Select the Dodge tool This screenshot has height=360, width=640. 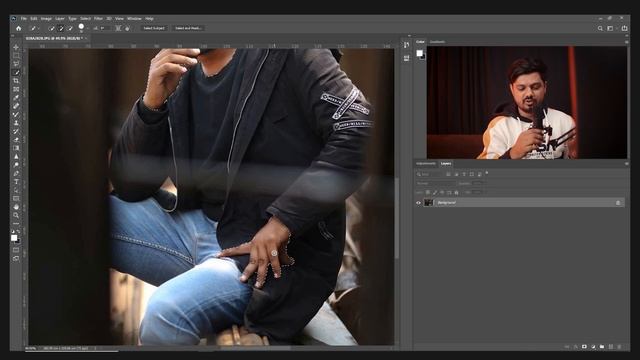[x=16, y=165]
